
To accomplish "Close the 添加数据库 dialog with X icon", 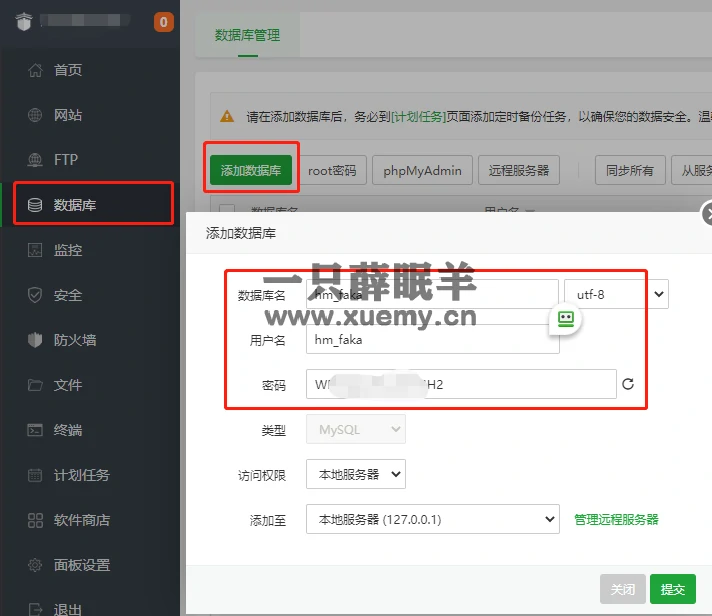I will click(x=707, y=214).
